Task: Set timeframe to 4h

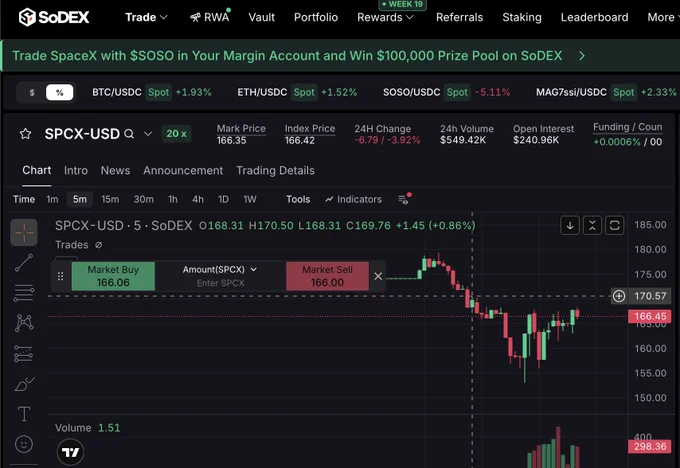Action: point(198,199)
